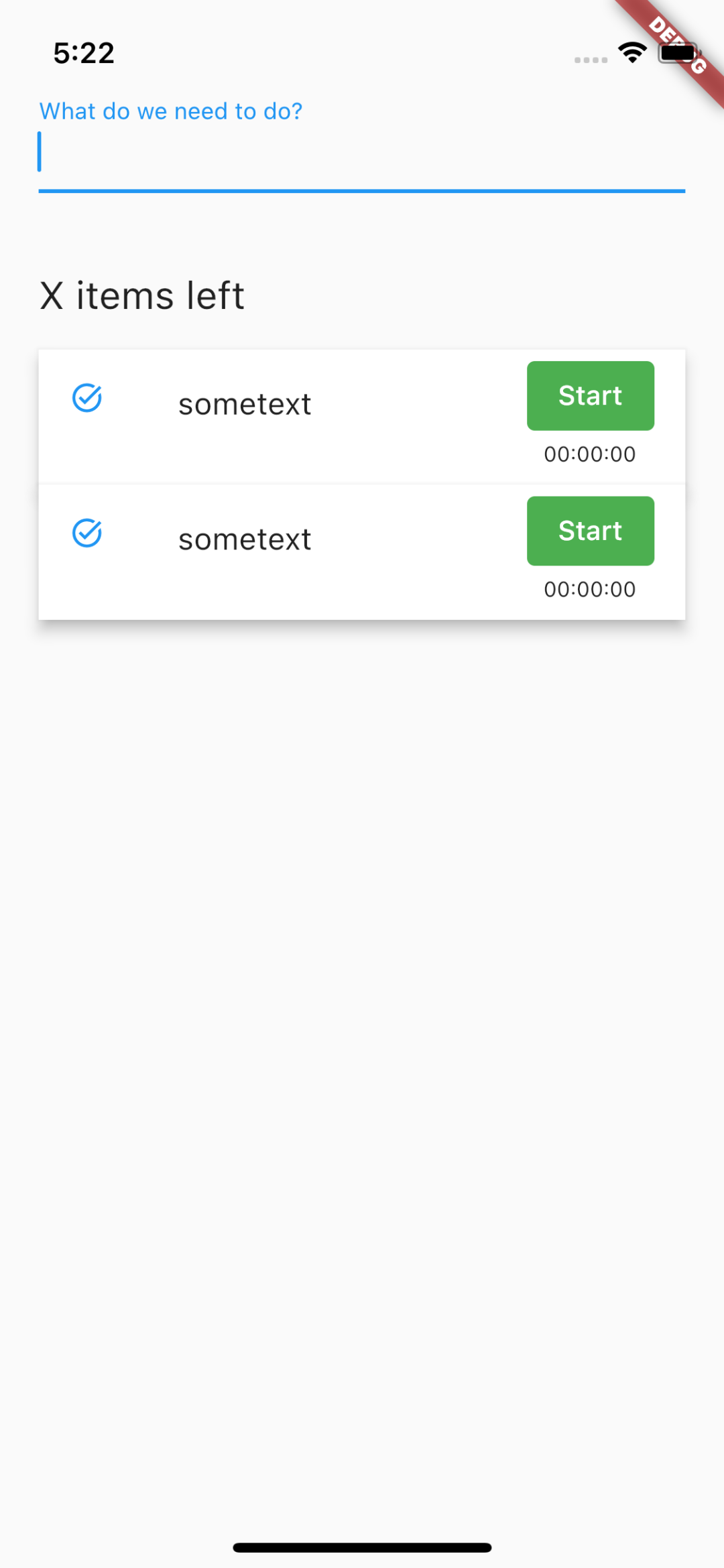Tap the Wi-Fi status icon

pyautogui.click(x=632, y=52)
